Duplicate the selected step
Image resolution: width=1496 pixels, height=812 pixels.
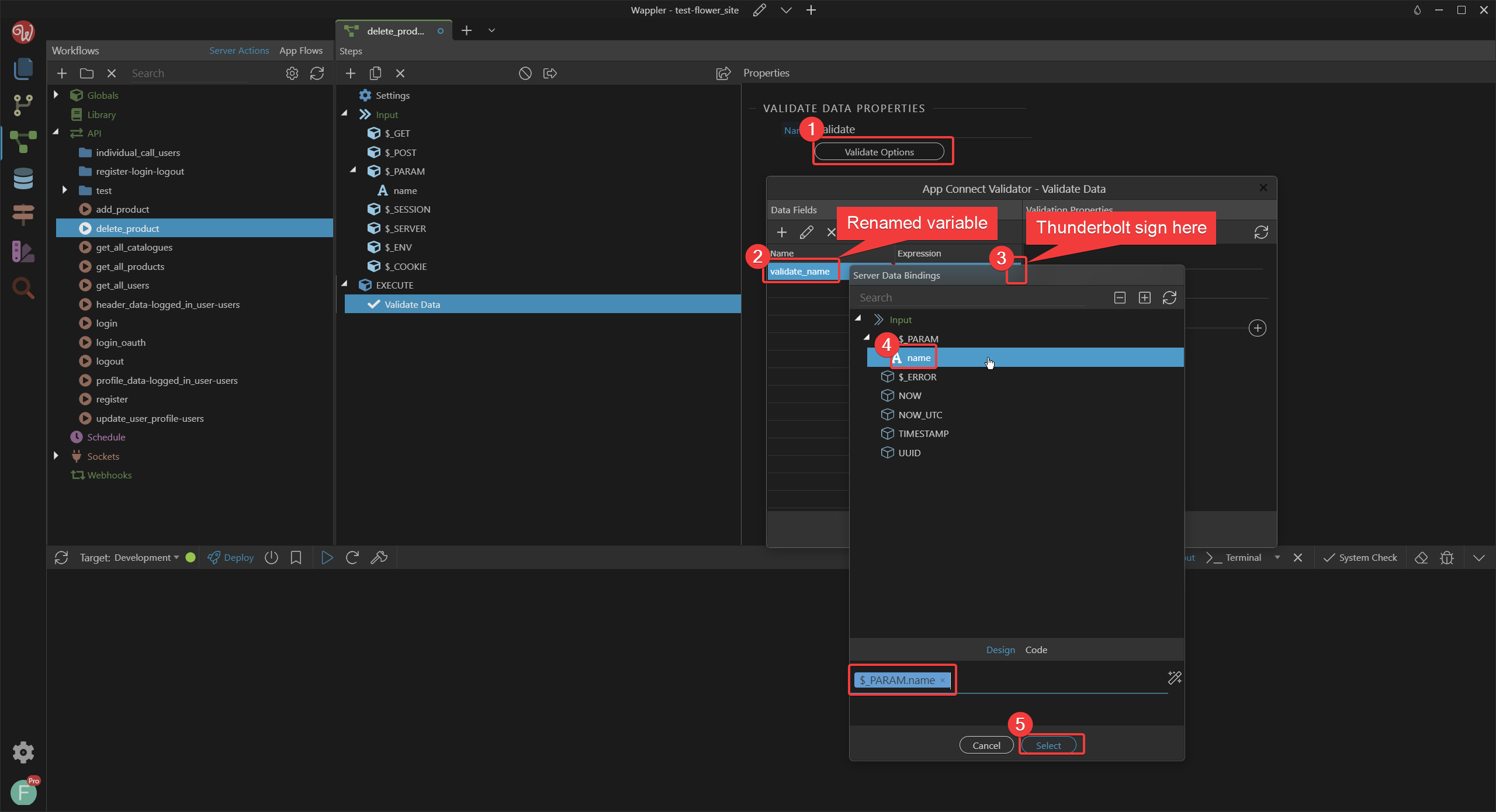pyautogui.click(x=375, y=73)
